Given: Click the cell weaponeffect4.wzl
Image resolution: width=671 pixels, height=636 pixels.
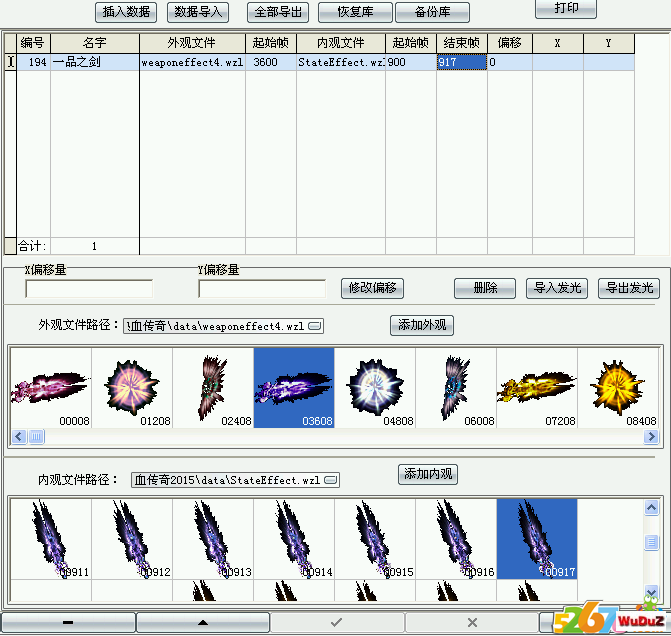Looking at the screenshot, I should [x=192, y=62].
